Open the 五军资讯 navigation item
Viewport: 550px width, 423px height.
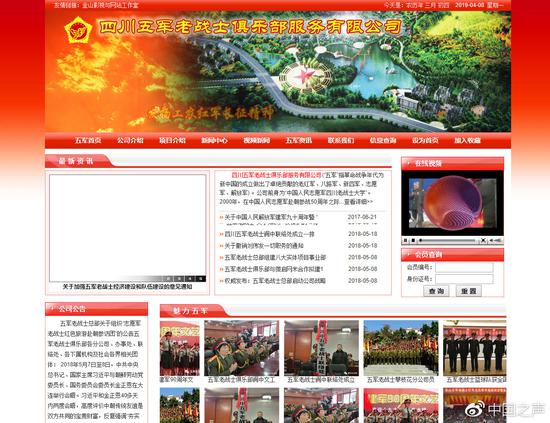point(299,140)
